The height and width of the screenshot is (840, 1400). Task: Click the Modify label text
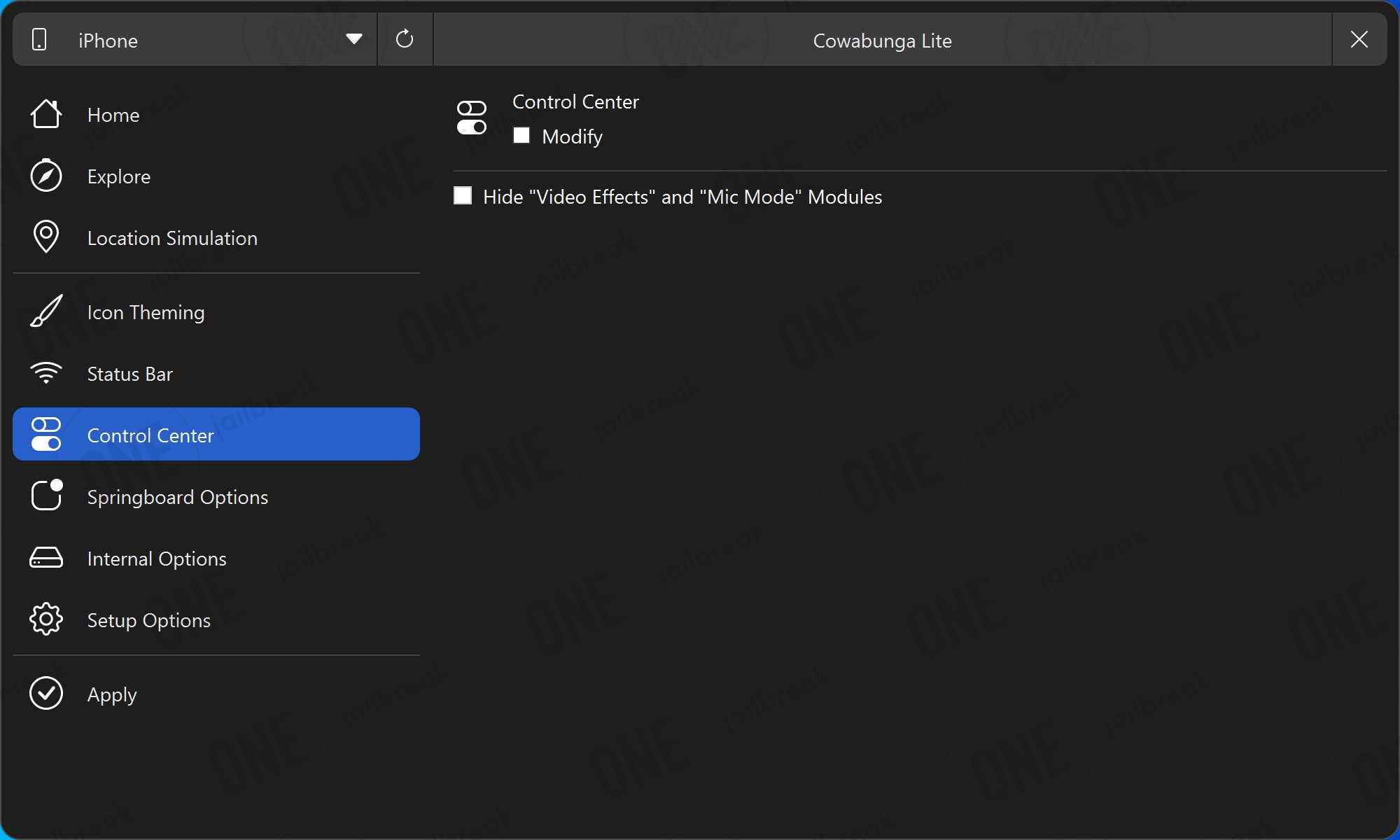tap(572, 136)
